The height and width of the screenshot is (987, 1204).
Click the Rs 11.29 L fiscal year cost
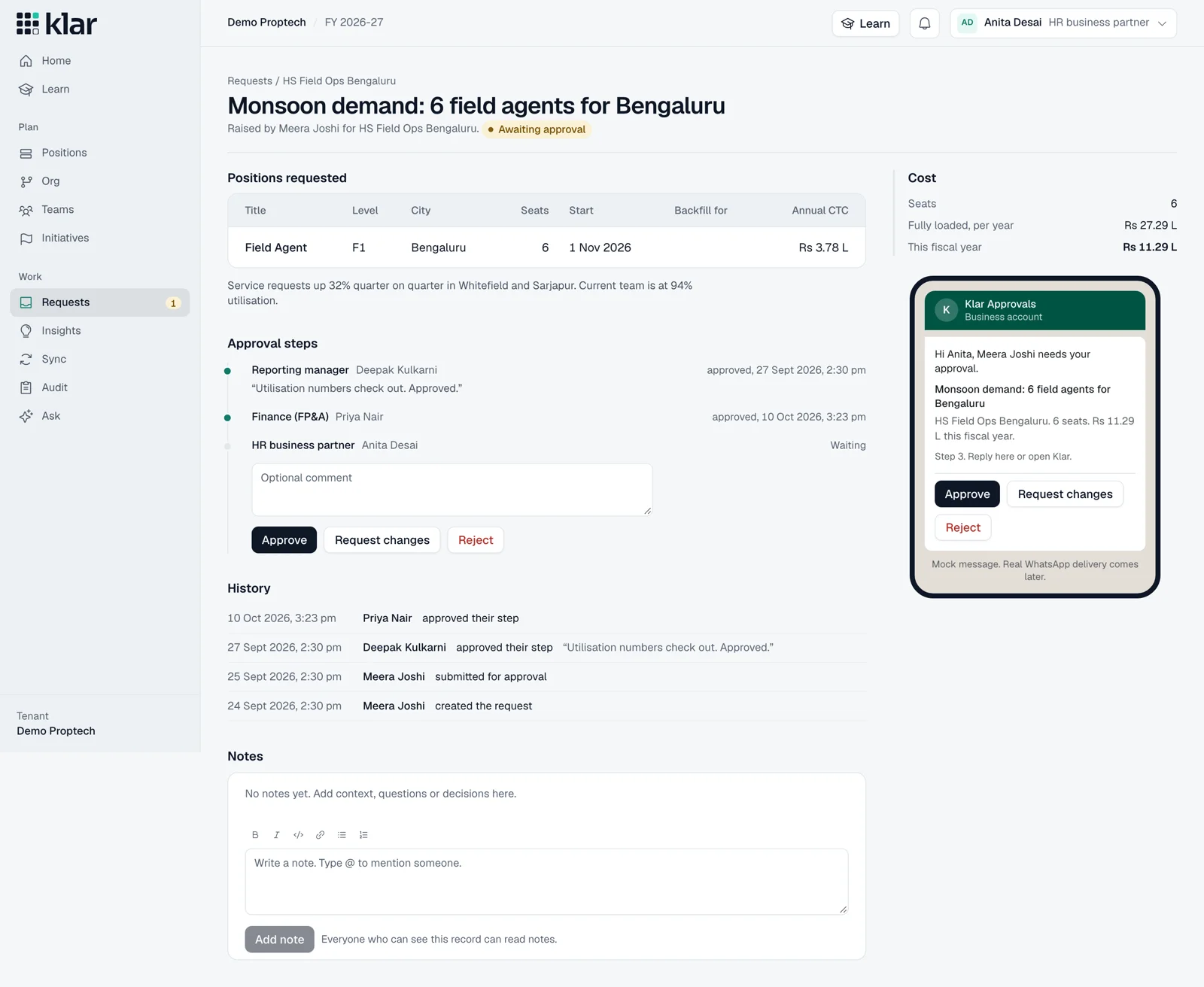[1149, 247]
